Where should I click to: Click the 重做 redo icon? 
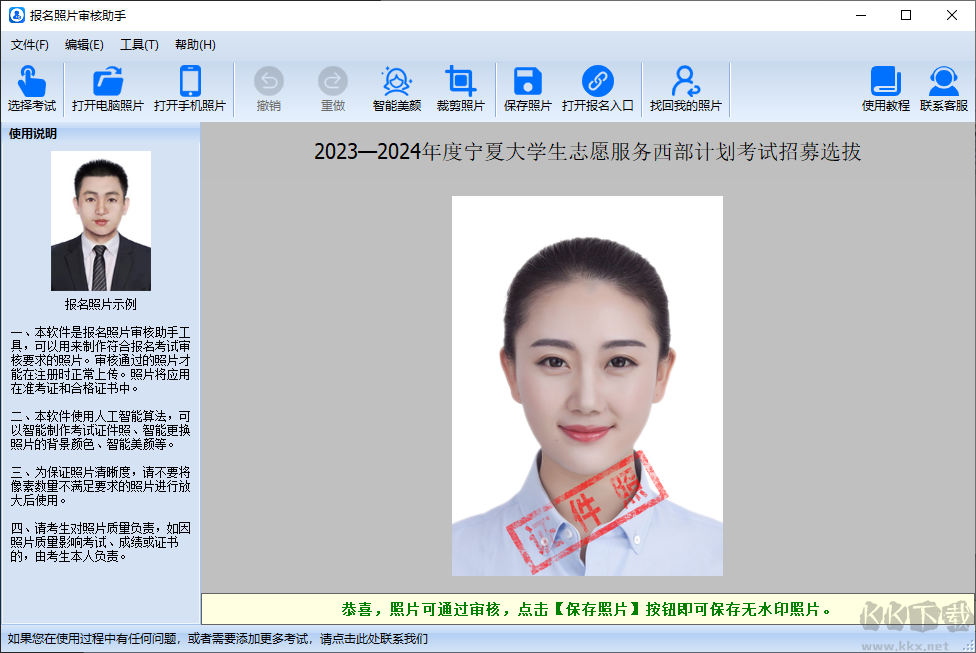pyautogui.click(x=332, y=89)
